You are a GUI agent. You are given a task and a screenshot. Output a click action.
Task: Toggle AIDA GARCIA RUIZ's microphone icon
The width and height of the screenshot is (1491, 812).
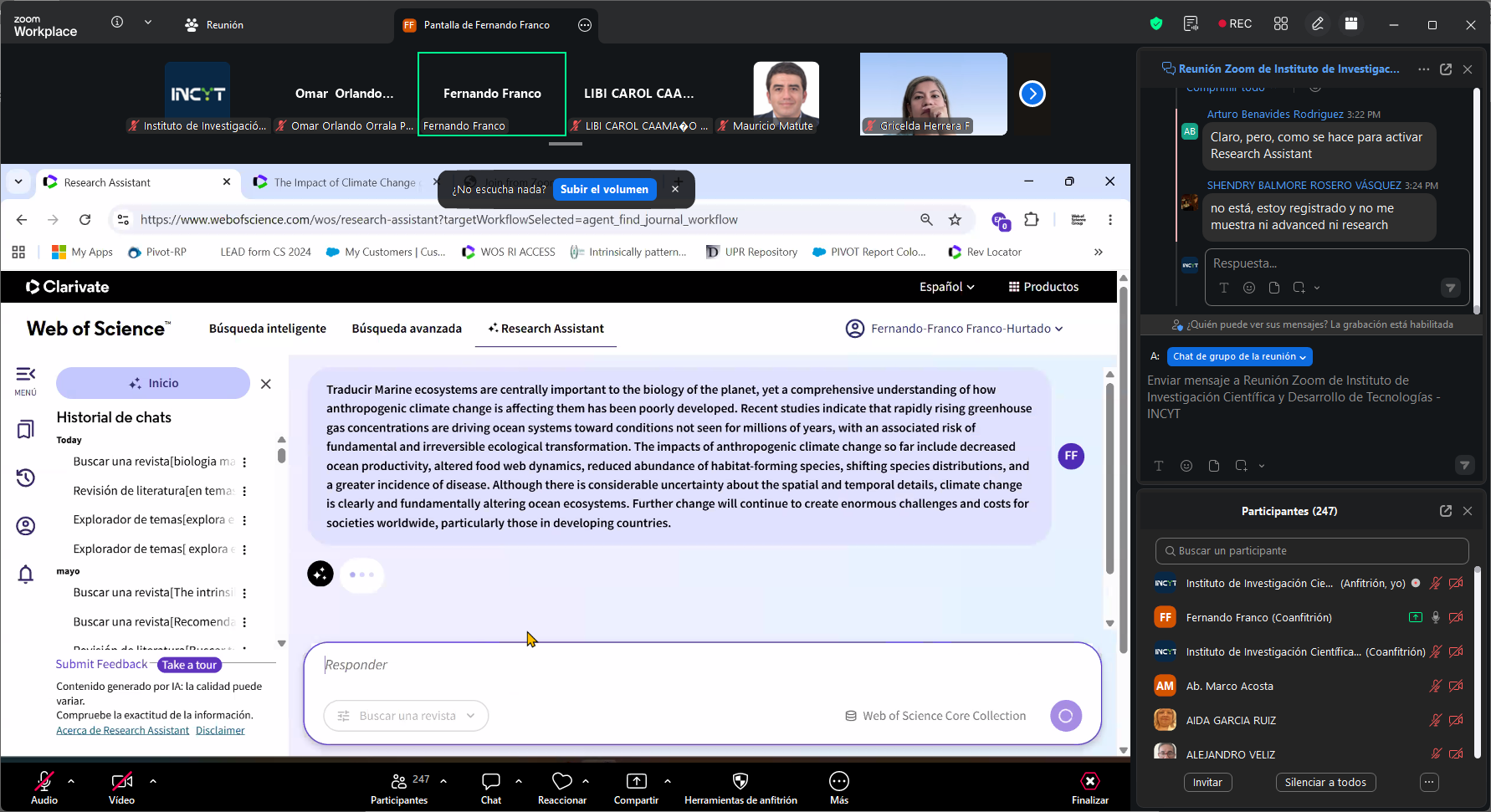pyautogui.click(x=1436, y=721)
